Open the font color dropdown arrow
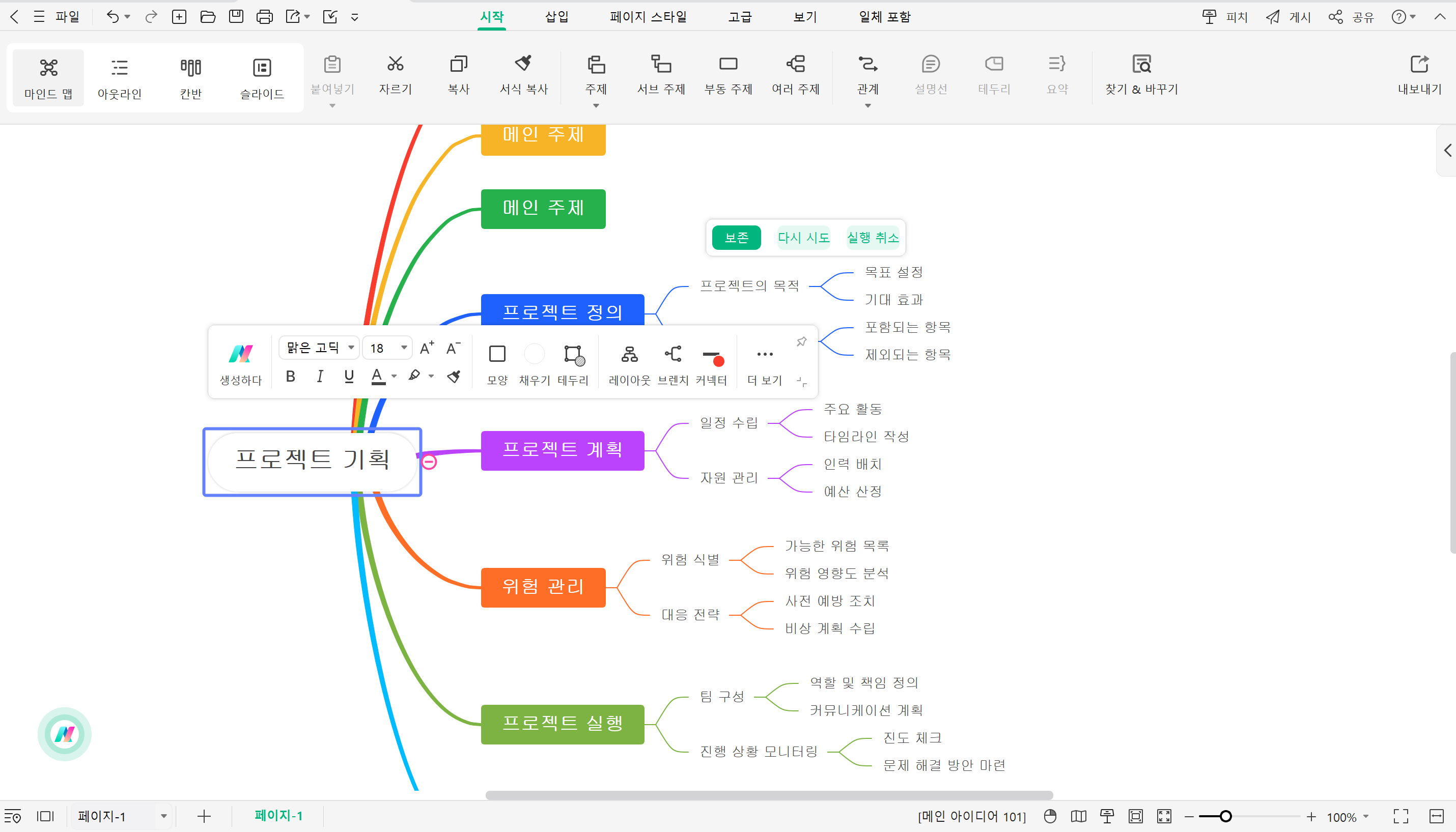Image resolution: width=1456 pixels, height=832 pixels. click(394, 376)
